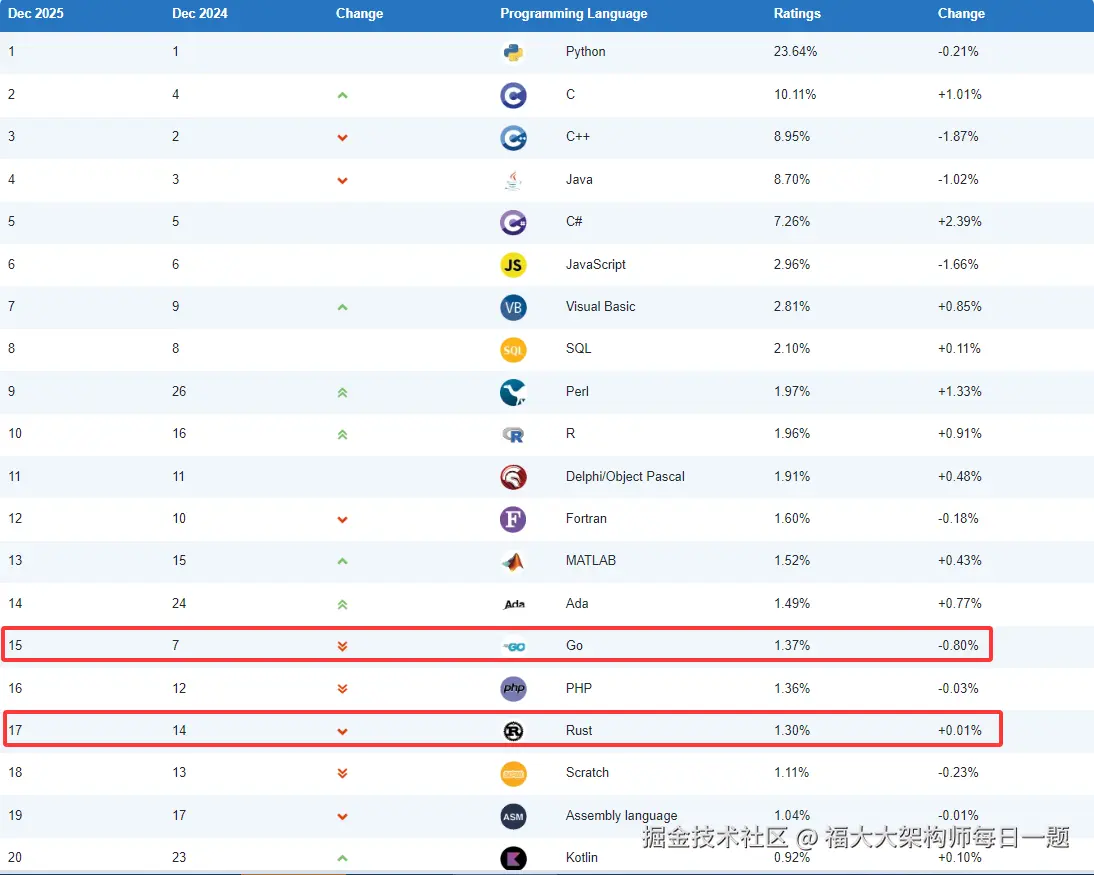The width and height of the screenshot is (1094, 875).
Task: Click the 1.37% rating for Go
Action: pyautogui.click(x=792, y=645)
